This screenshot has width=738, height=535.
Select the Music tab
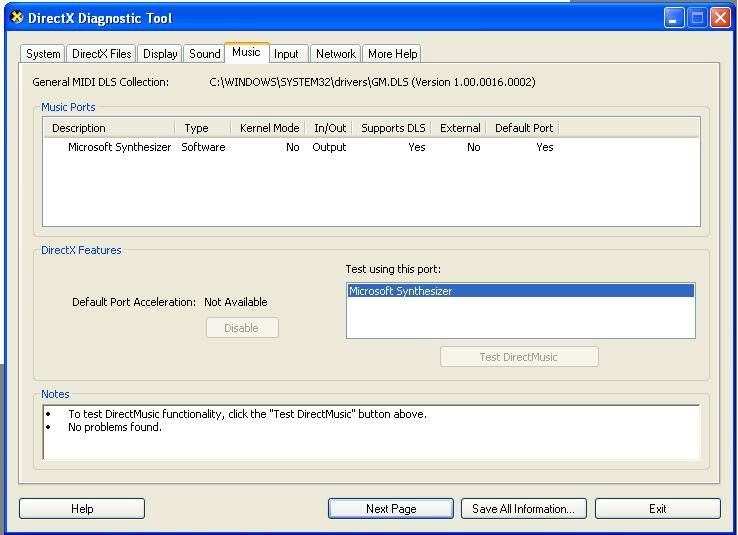point(246,52)
